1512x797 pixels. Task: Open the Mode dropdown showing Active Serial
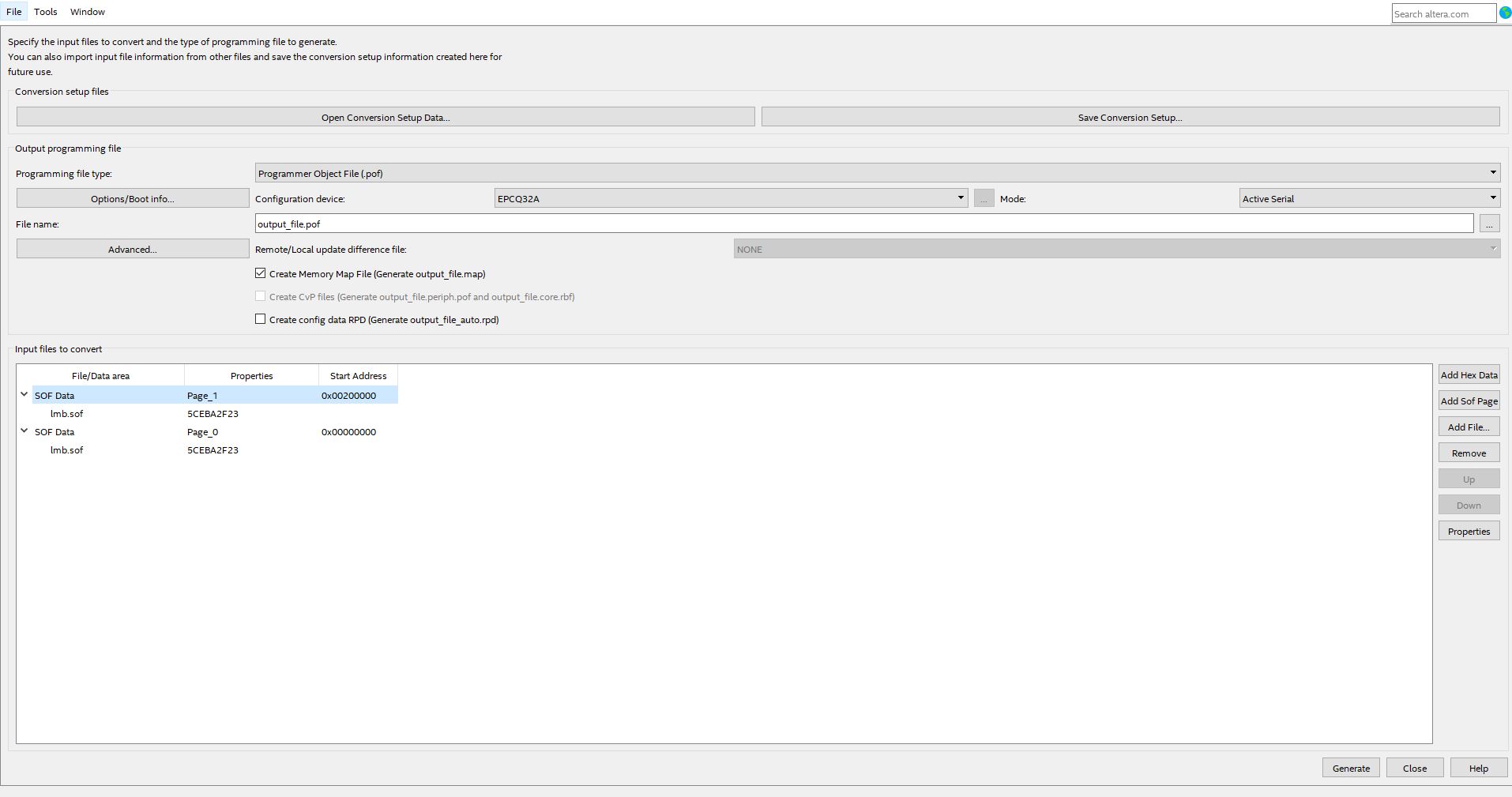[1370, 198]
